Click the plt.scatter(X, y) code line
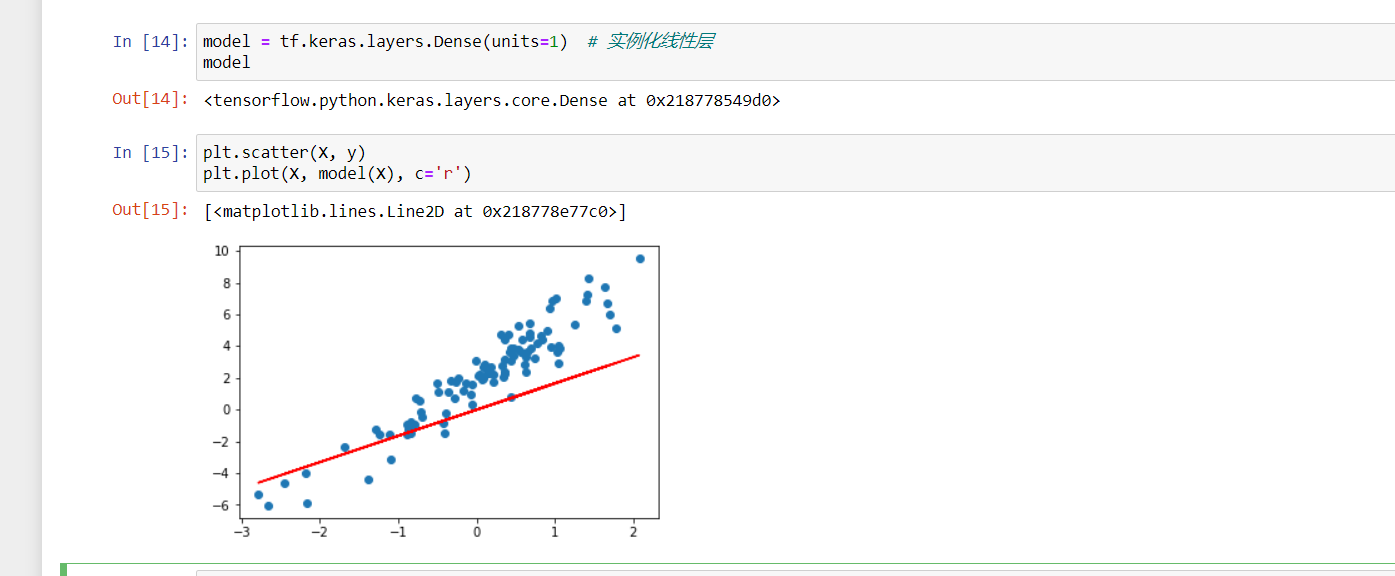The image size is (1395, 576). (x=284, y=152)
